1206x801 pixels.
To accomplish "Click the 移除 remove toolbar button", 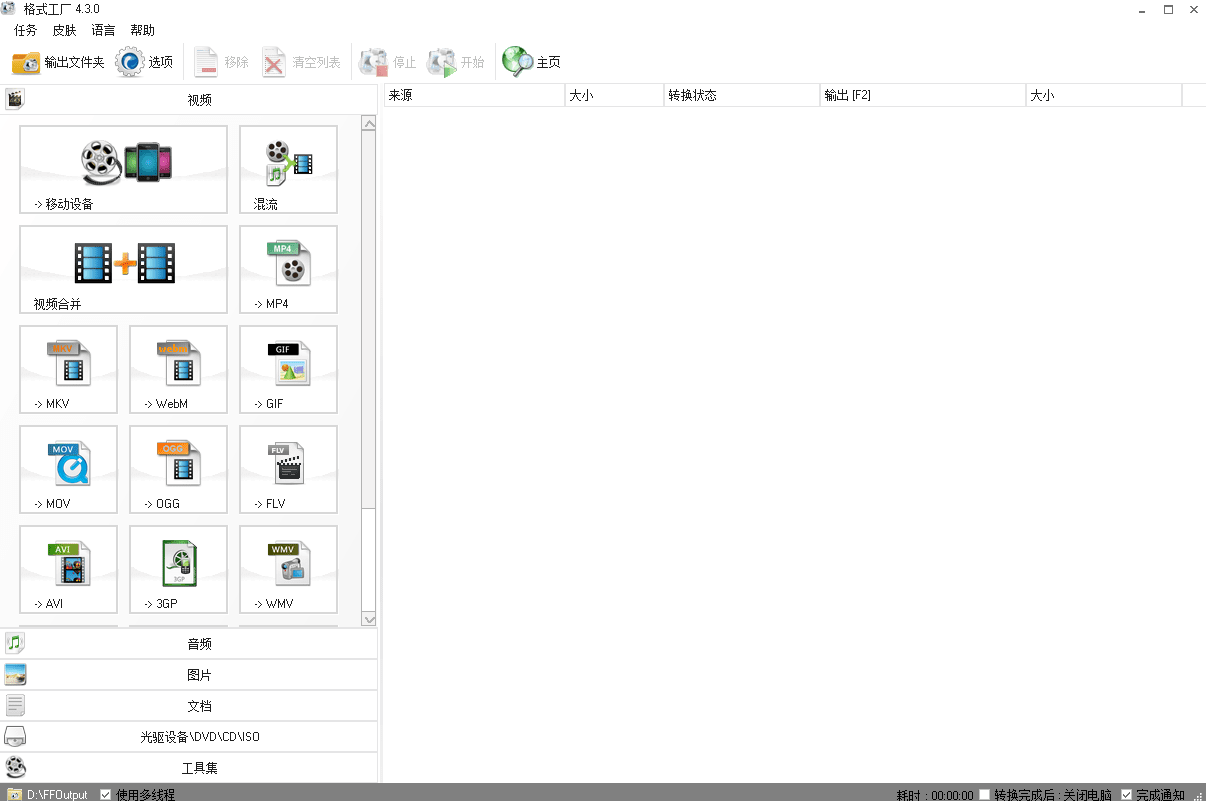I will 221,62.
